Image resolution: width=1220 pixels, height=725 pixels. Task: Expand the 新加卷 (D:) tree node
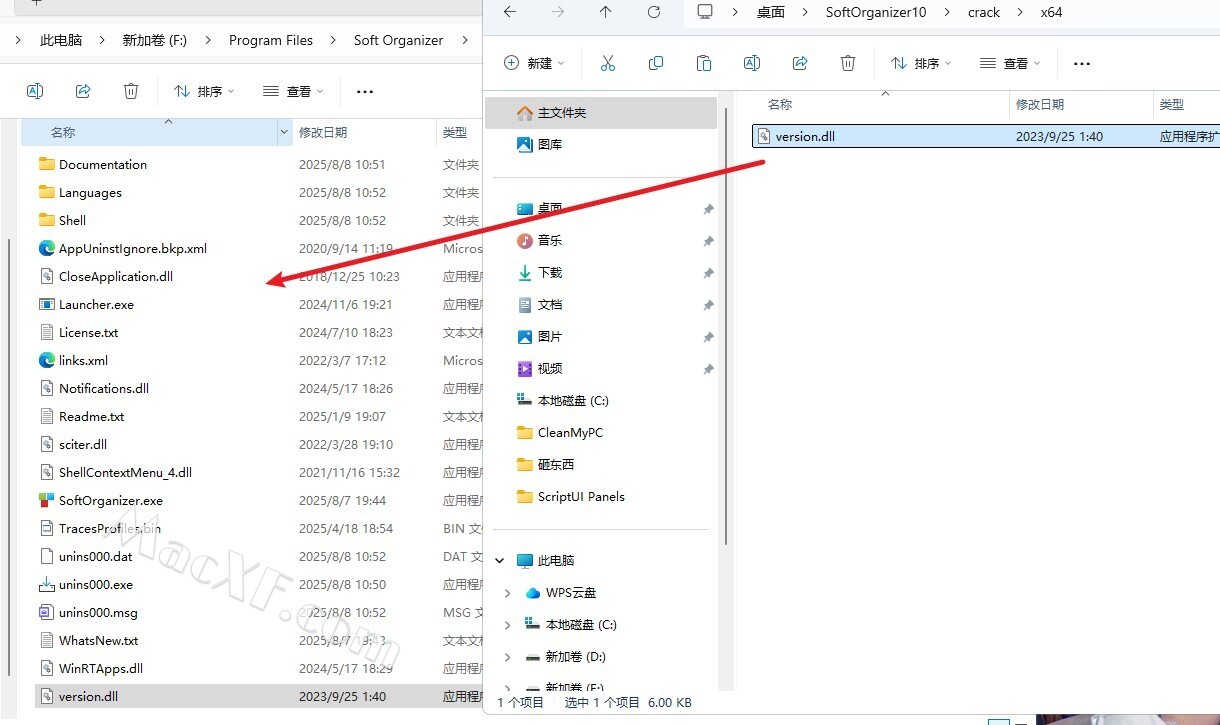(x=508, y=657)
